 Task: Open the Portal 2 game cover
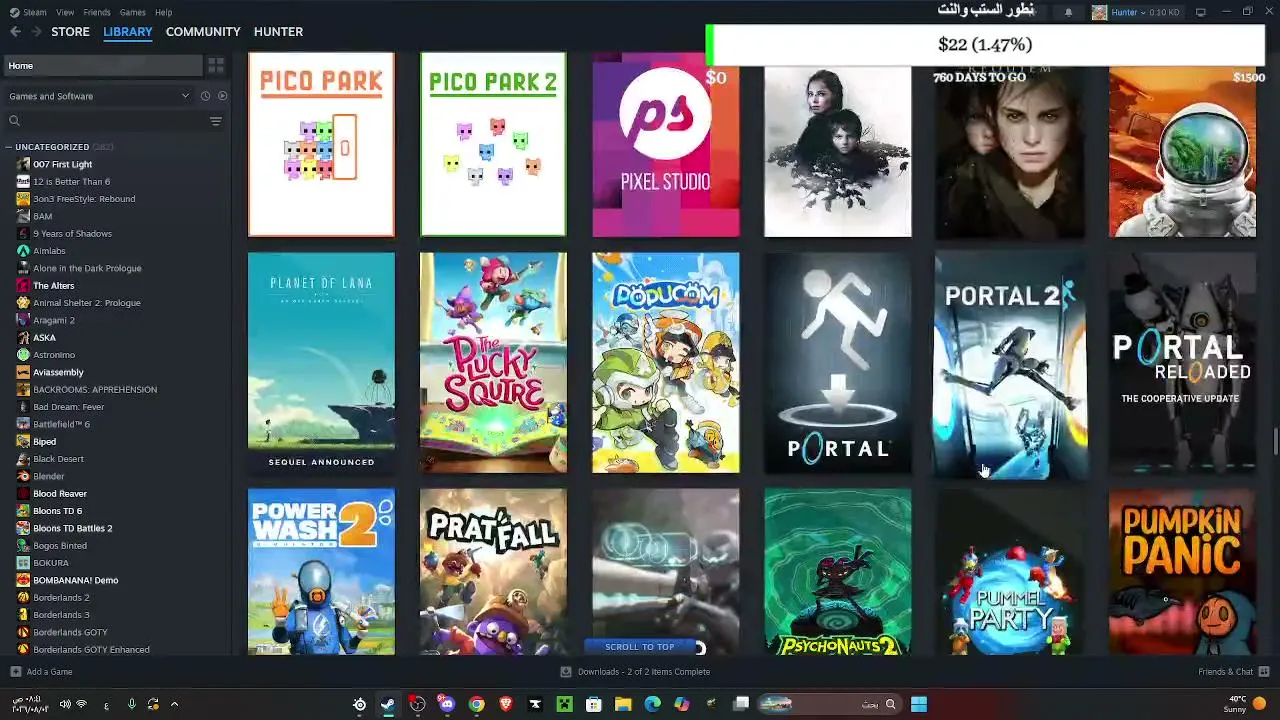tap(1010, 362)
